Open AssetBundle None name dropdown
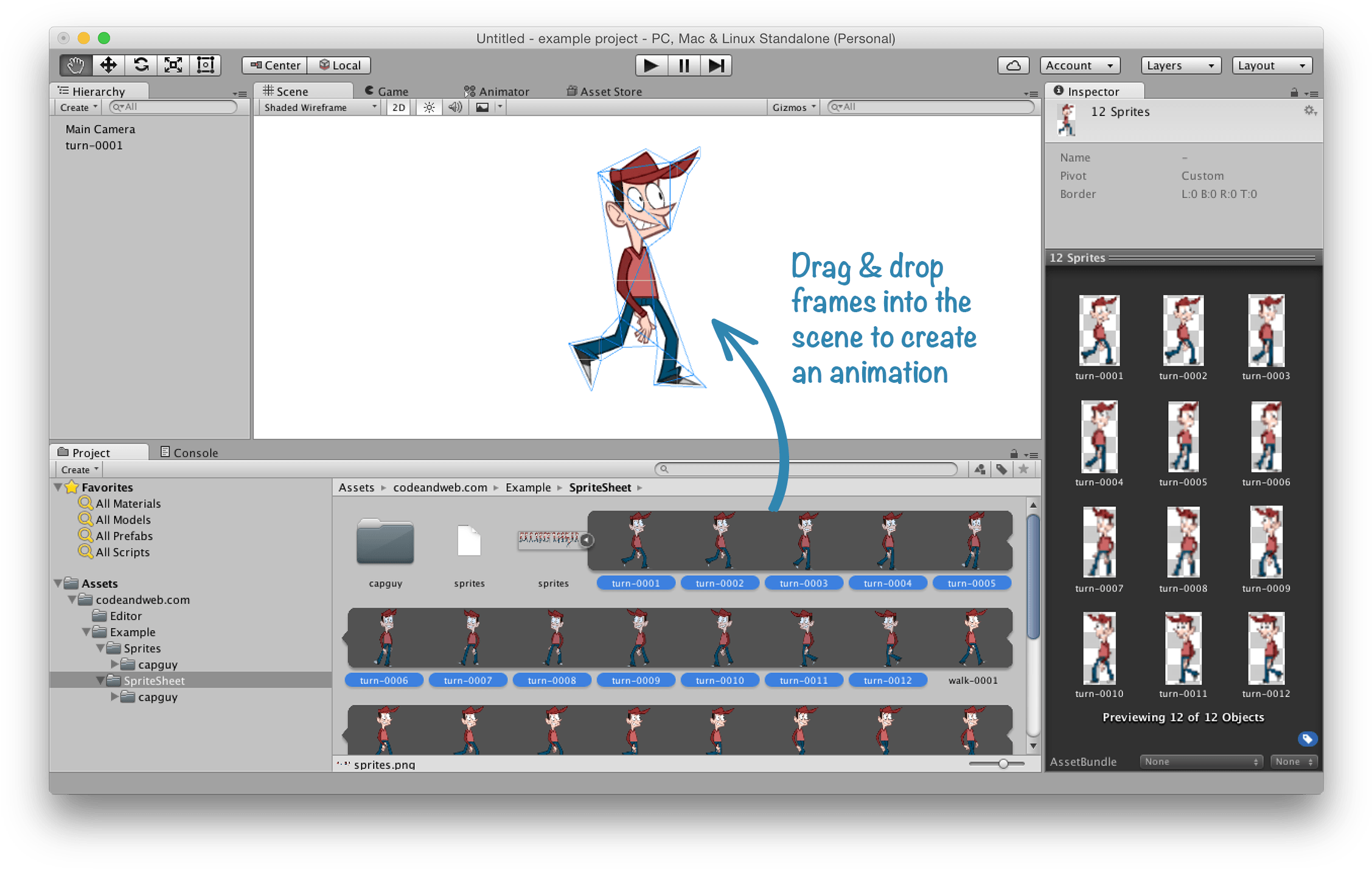This screenshot has width=1372, height=869. tap(1201, 761)
